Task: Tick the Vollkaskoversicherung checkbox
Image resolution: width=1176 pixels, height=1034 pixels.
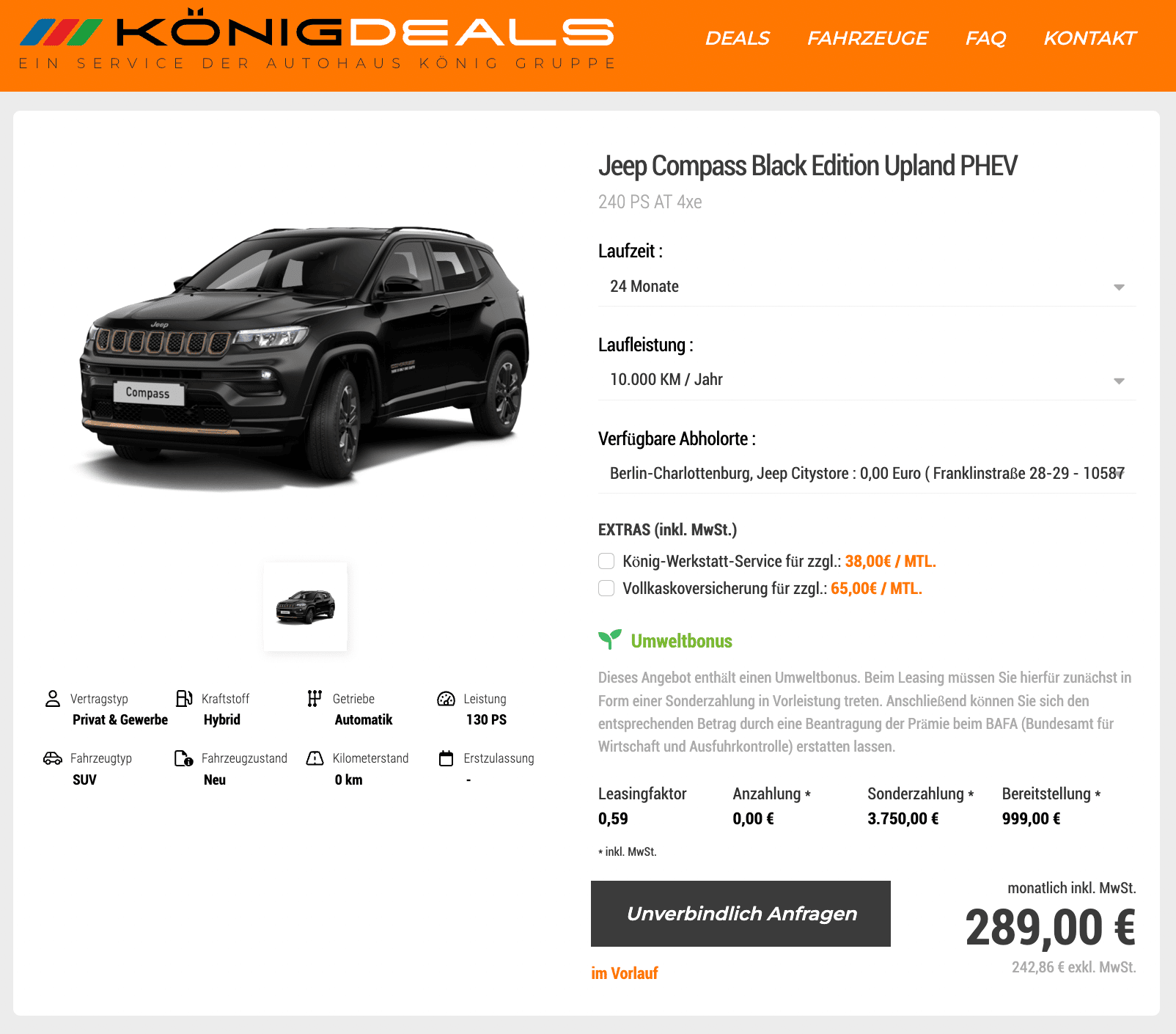Action: pyautogui.click(x=606, y=588)
